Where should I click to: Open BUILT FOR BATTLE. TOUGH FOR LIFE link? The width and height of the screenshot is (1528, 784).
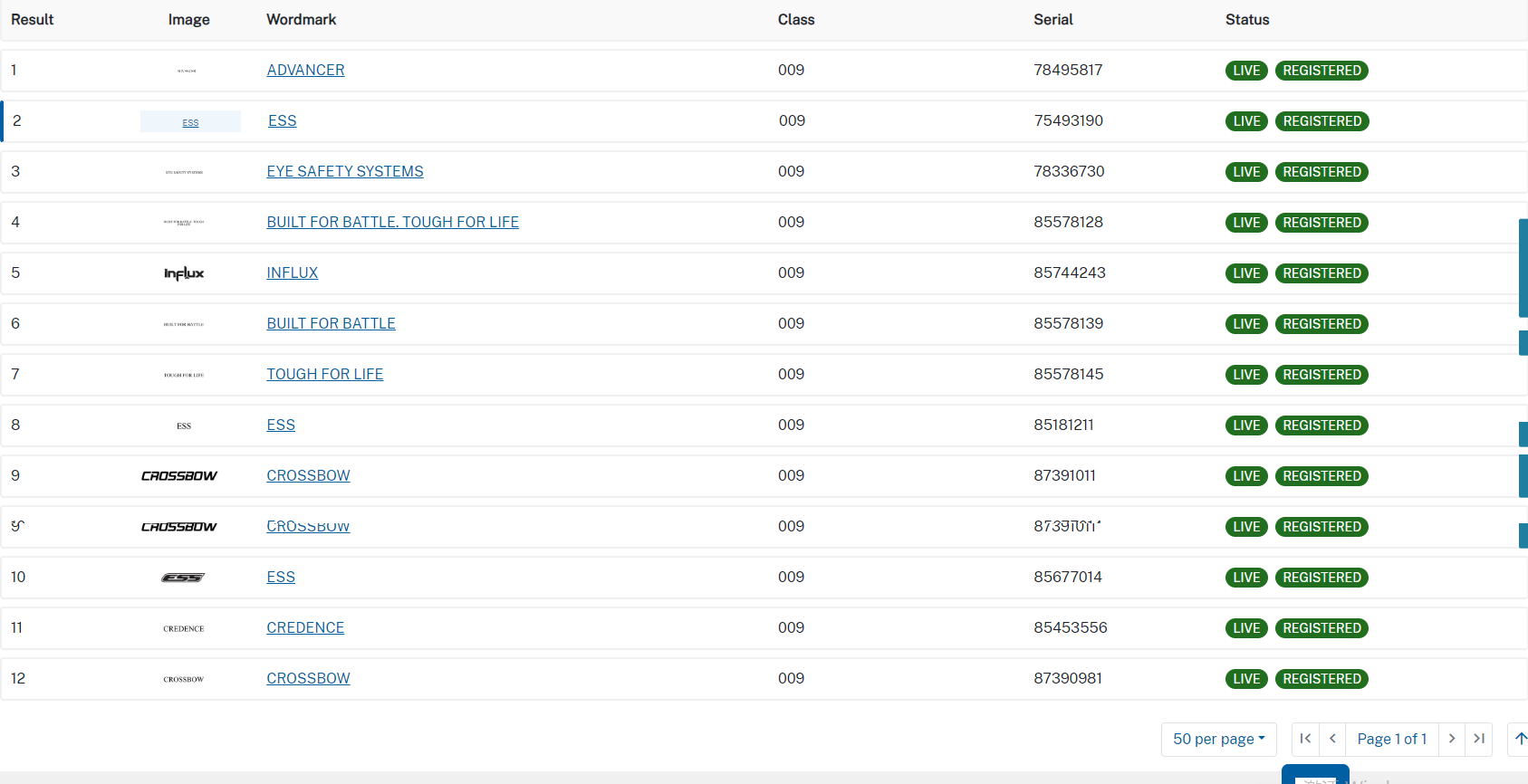click(x=392, y=223)
